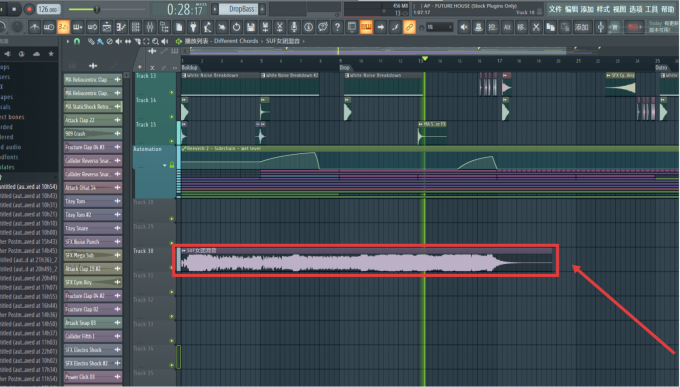The image size is (680, 387).
Task: Click Different Chords in playlist breadcrumb
Action: click(x=236, y=41)
